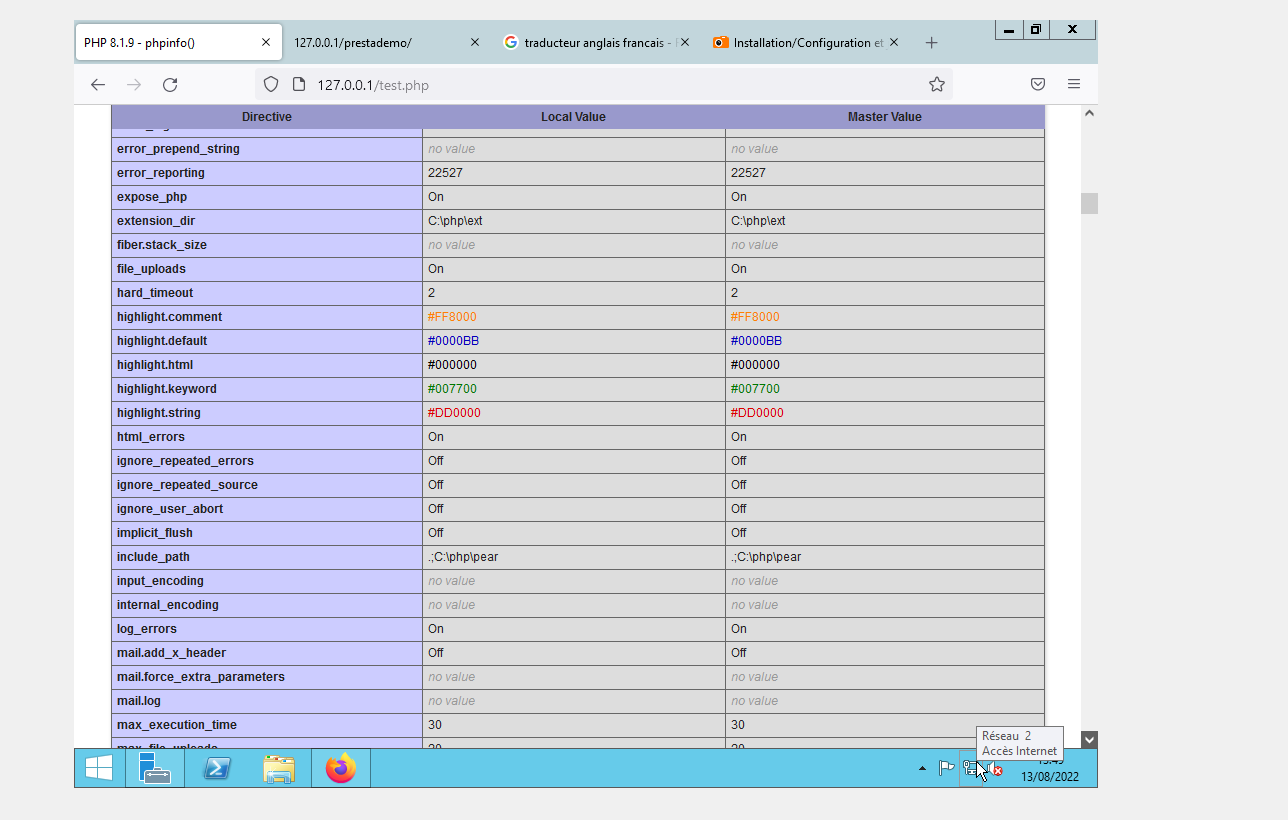Screen dimensions: 1288x820
Task: Select the error_prepend_string directive cell
Action: pyautogui.click(x=267, y=149)
